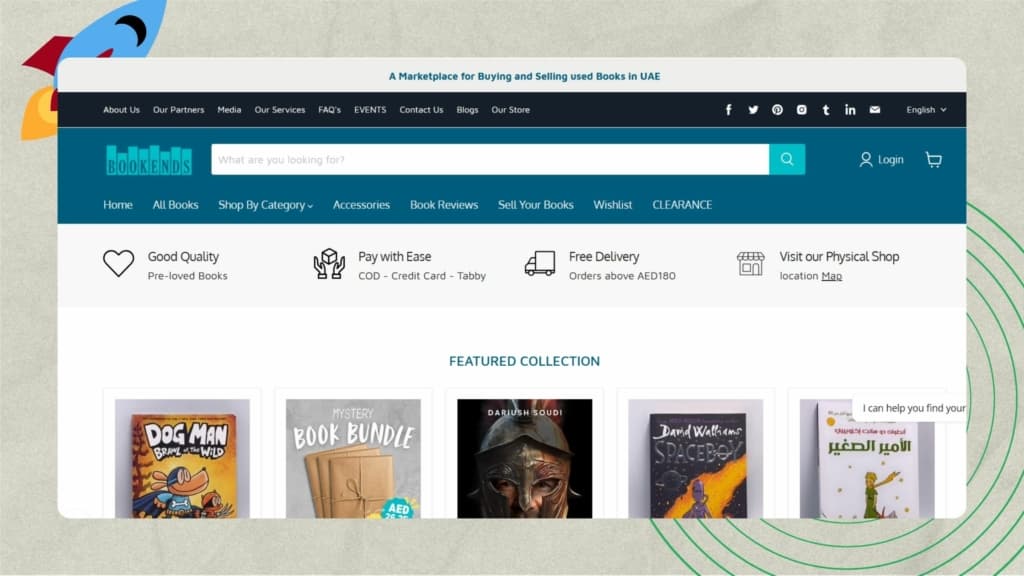Open the shopping cart icon
Image resolution: width=1024 pixels, height=576 pixels.
[933, 160]
